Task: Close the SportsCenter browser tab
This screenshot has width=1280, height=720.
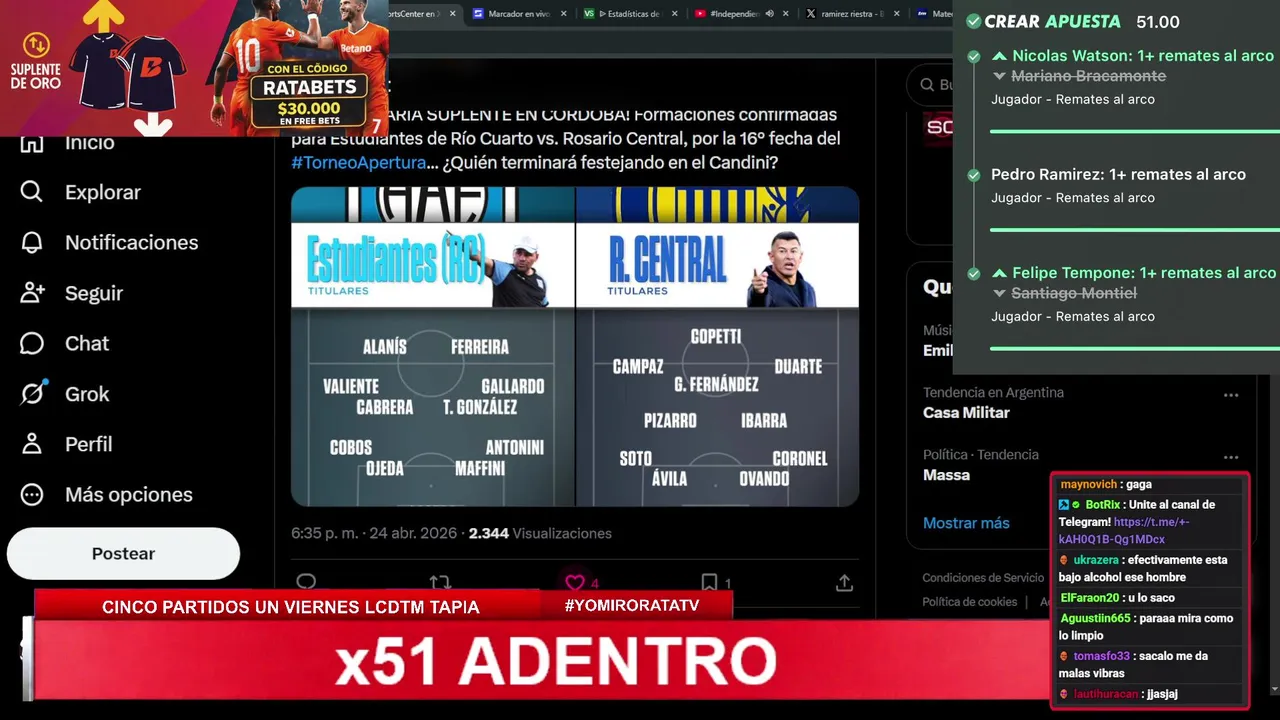Action: pyautogui.click(x=452, y=14)
